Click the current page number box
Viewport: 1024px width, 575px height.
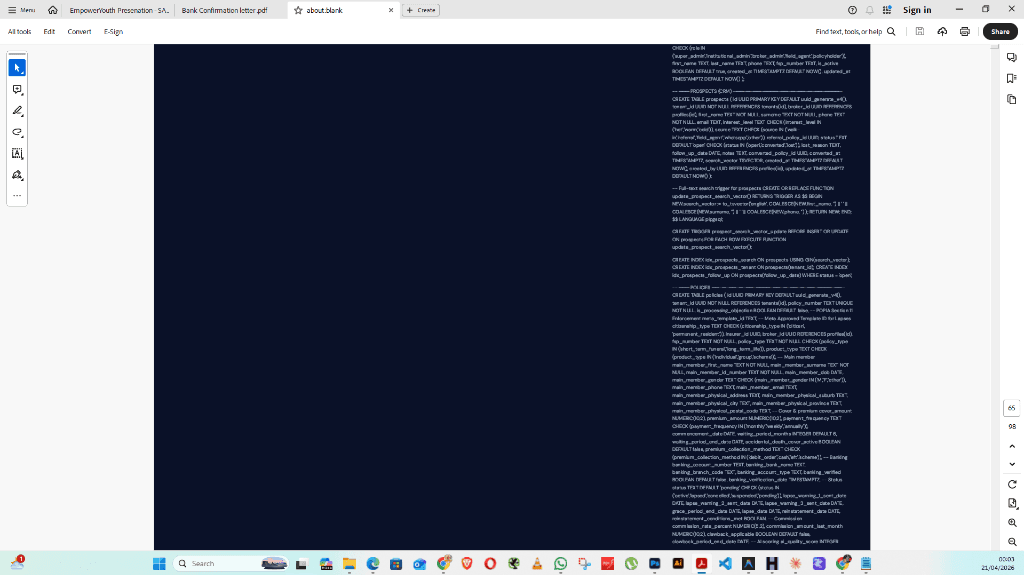click(1011, 408)
